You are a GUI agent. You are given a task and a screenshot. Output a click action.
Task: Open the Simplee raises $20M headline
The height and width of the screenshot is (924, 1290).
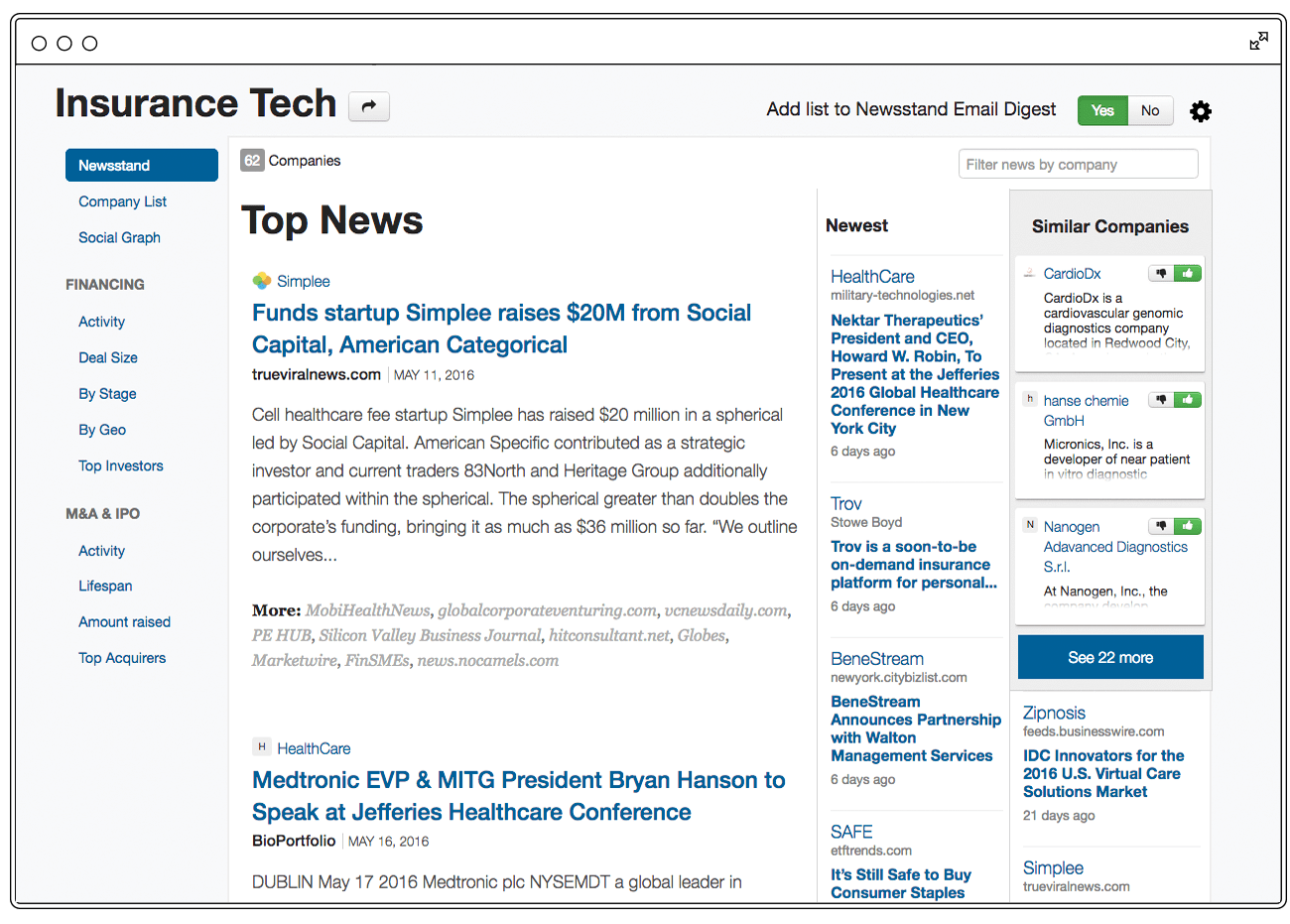501,329
